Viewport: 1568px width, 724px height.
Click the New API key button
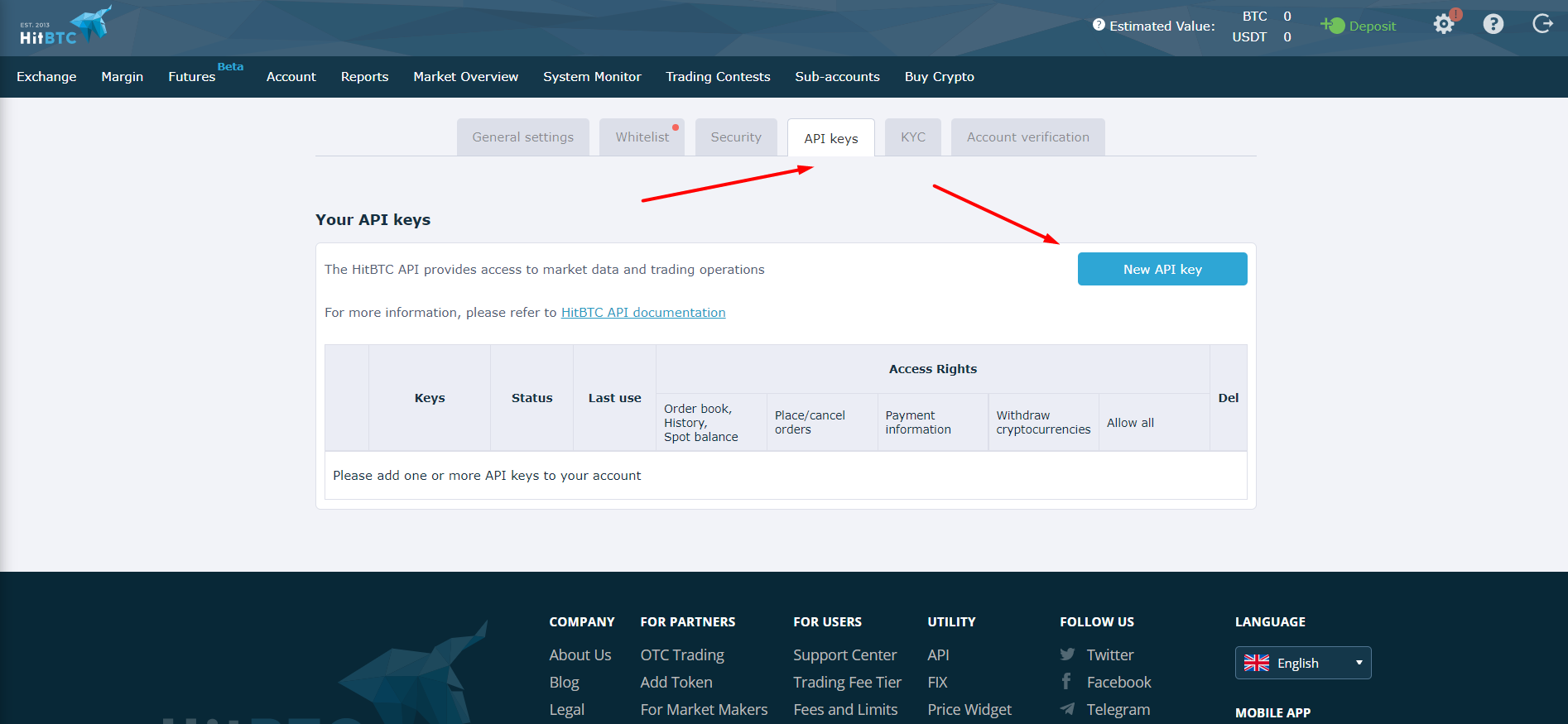[1162, 269]
